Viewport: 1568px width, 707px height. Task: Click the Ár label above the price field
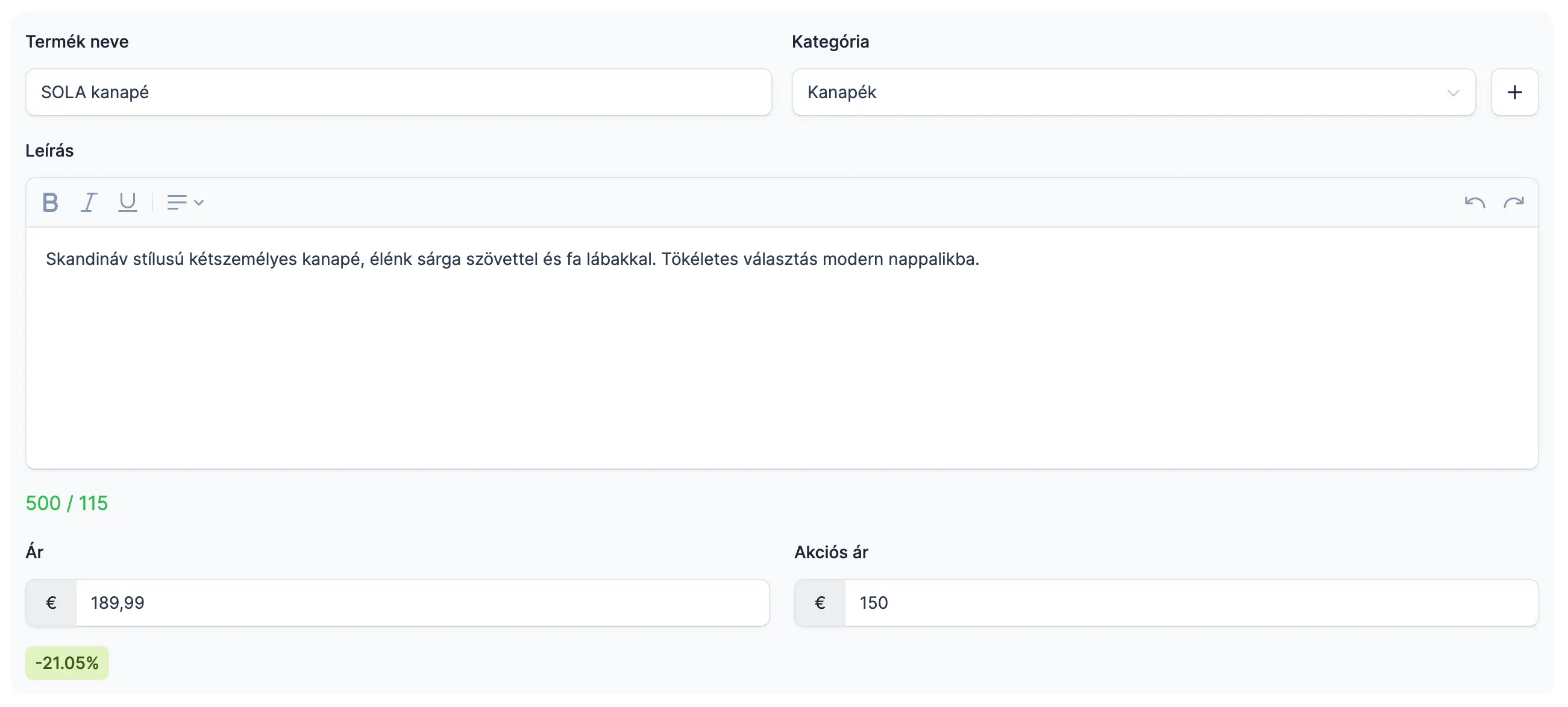(34, 552)
